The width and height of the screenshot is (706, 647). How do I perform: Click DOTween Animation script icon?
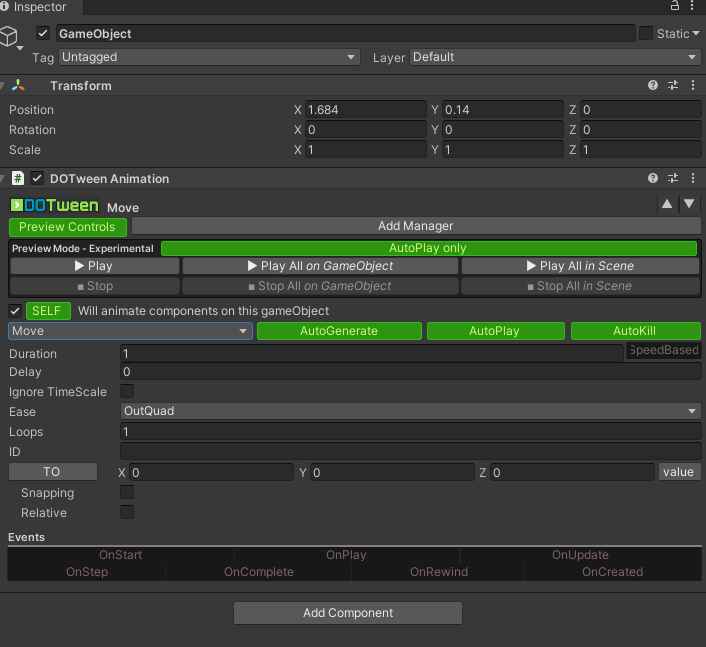click(18, 178)
